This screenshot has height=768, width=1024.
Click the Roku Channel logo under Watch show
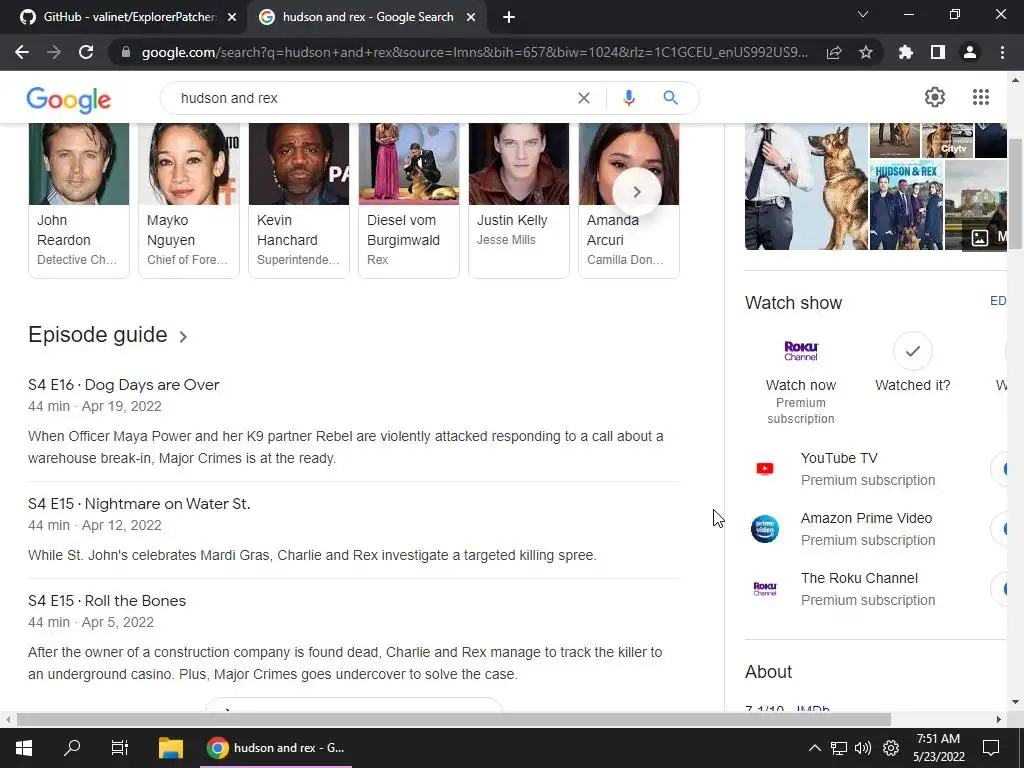(x=801, y=351)
